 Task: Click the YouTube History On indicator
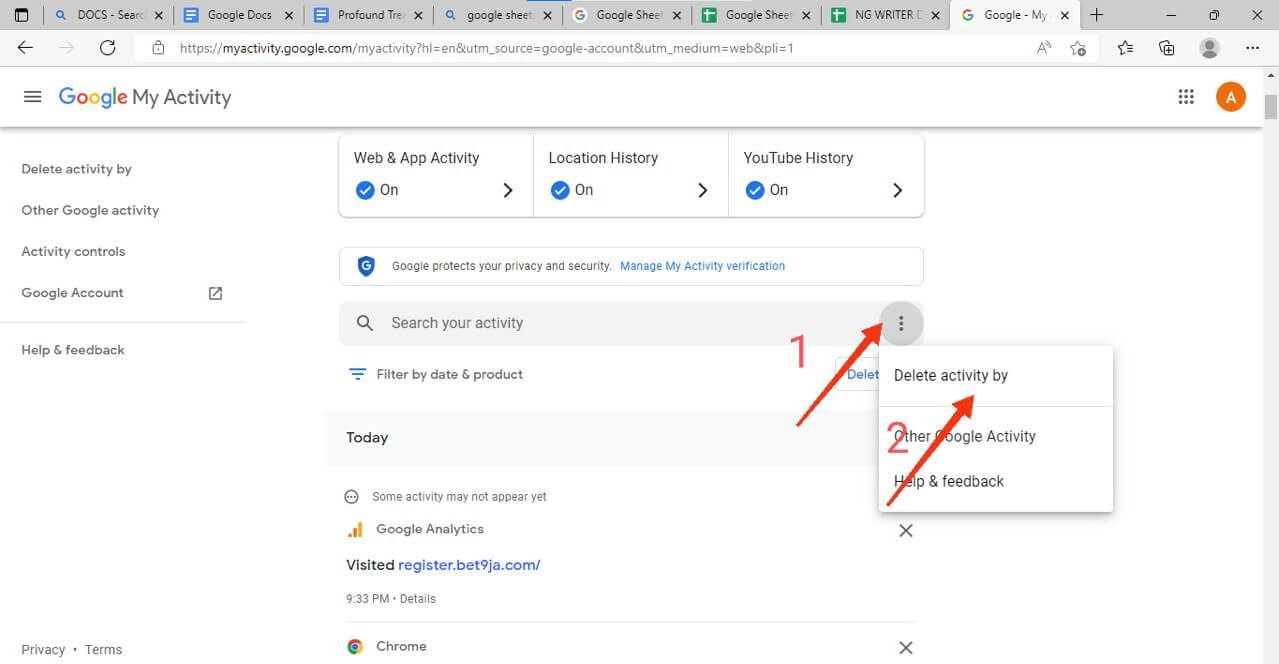(756, 190)
